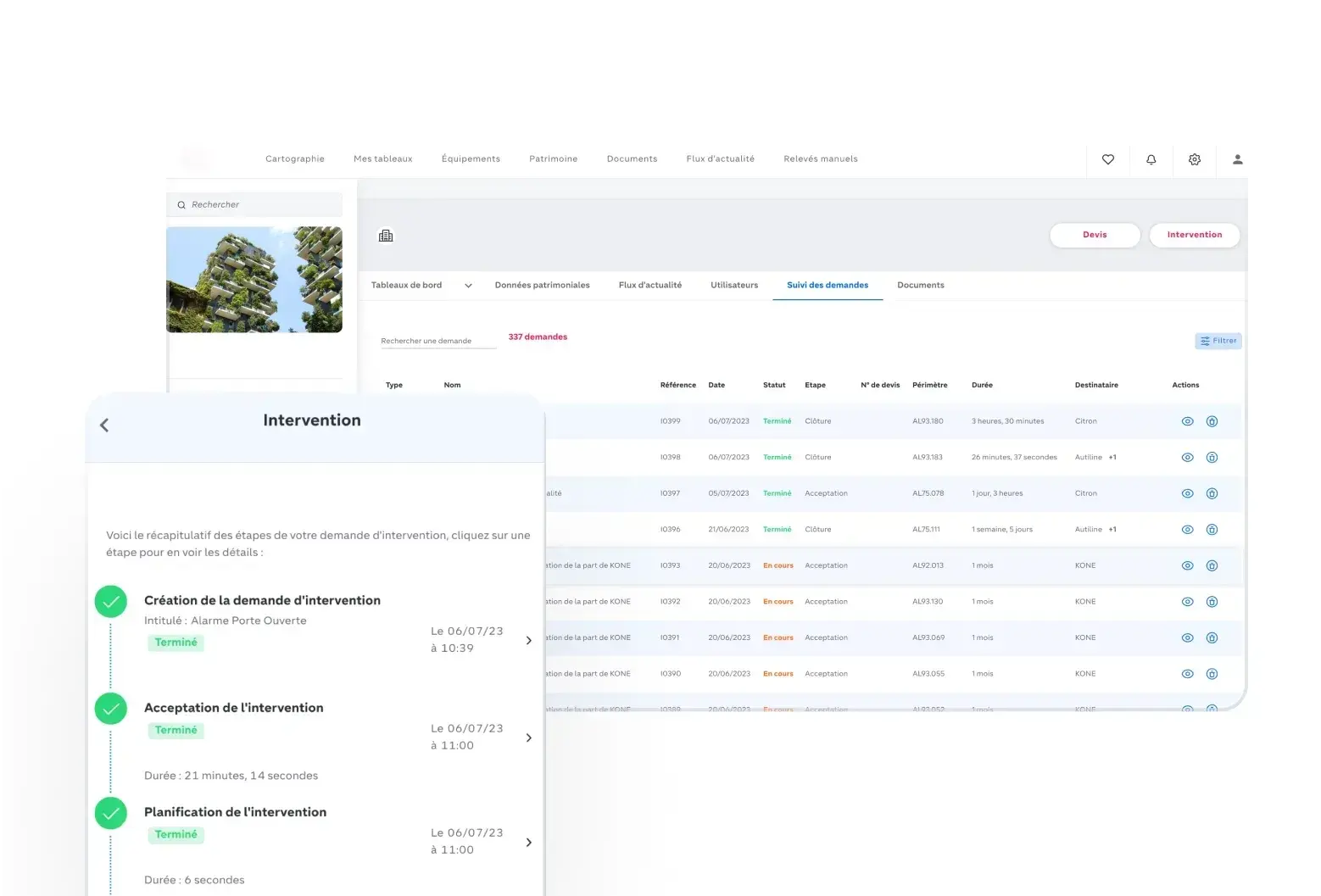Screen dimensions: 1321x896
Task: Click the heart favorites icon
Action: click(x=1107, y=159)
